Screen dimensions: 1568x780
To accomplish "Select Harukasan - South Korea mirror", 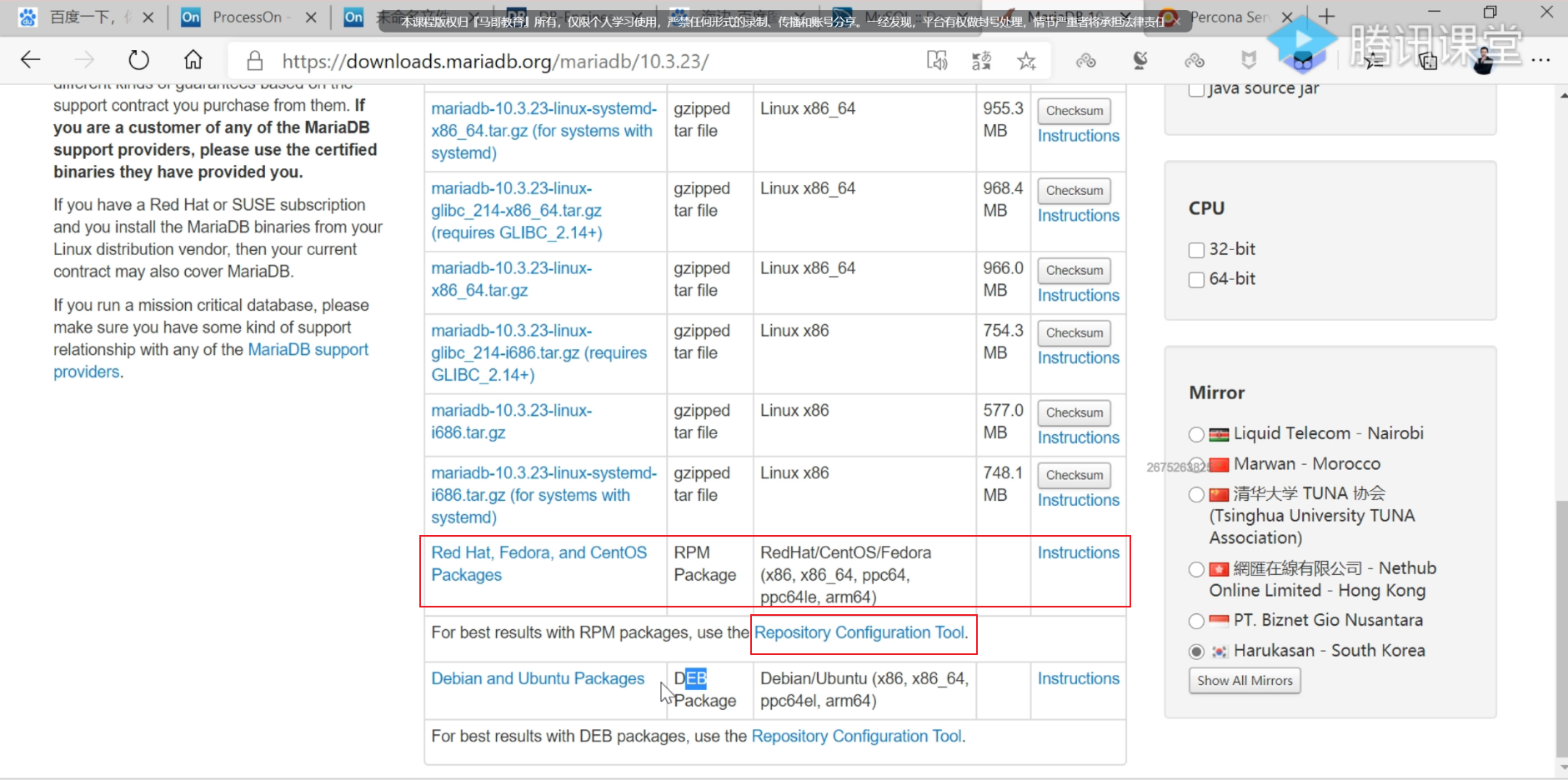I will 1196,651.
